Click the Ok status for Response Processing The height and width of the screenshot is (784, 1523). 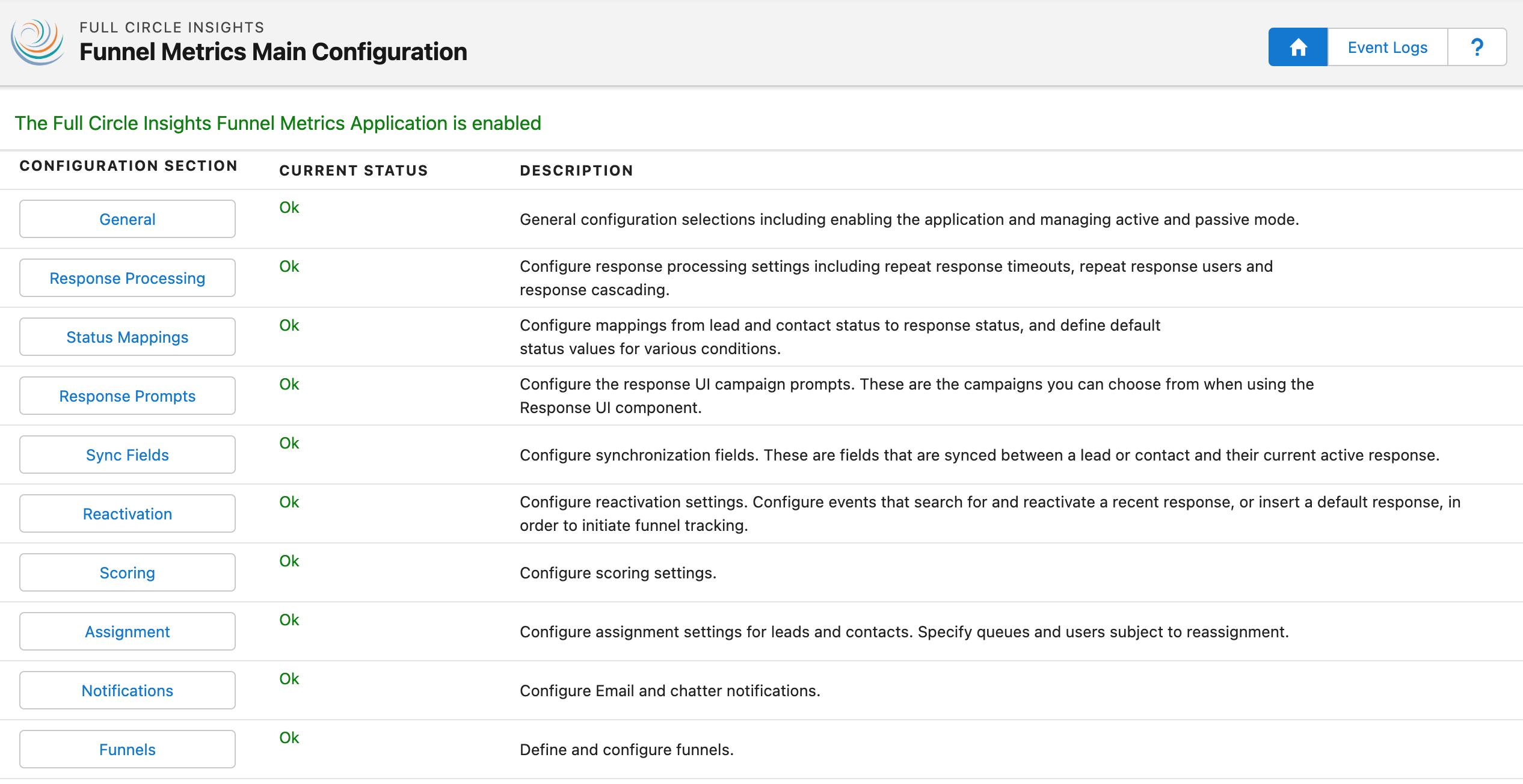(289, 266)
